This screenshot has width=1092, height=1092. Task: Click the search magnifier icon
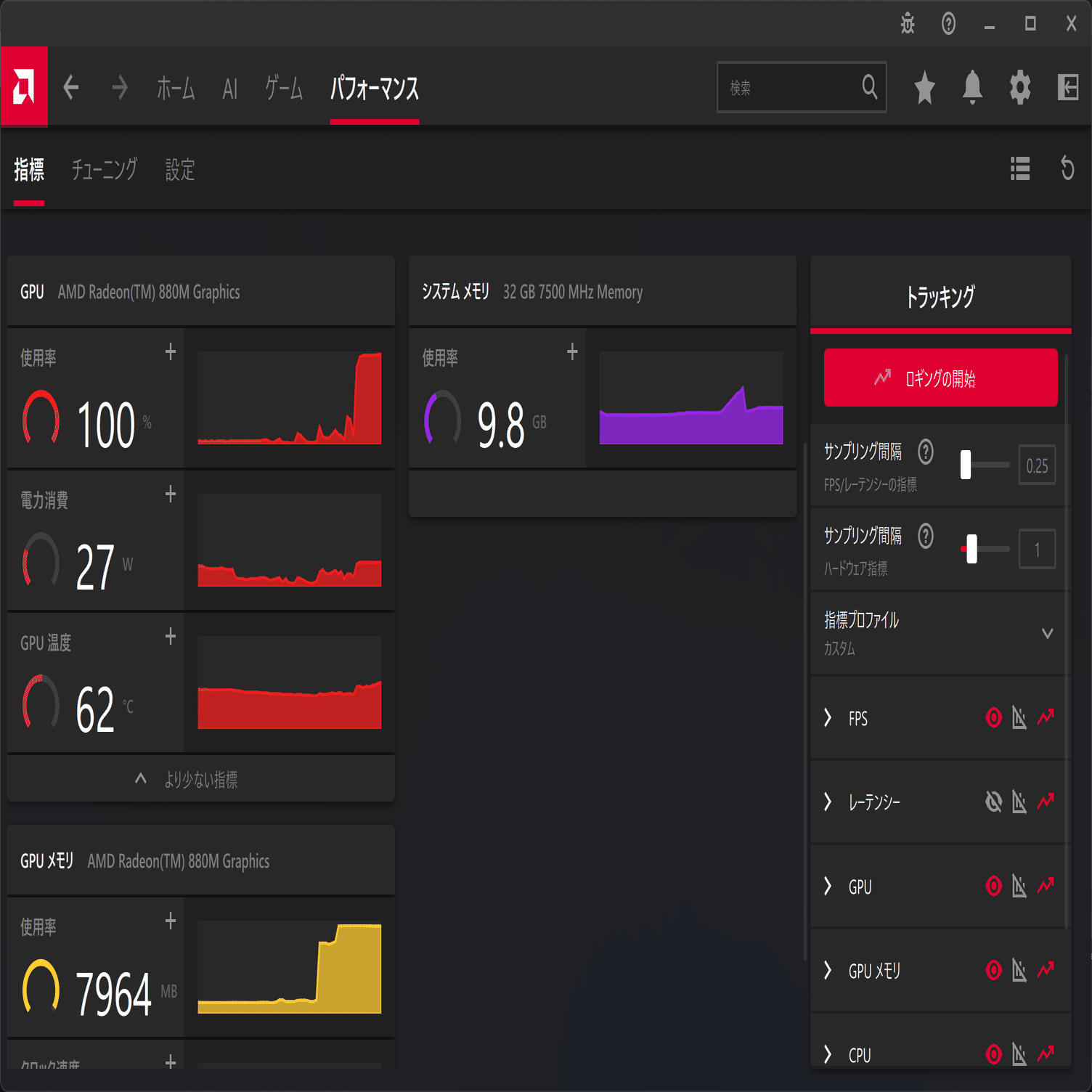click(869, 87)
